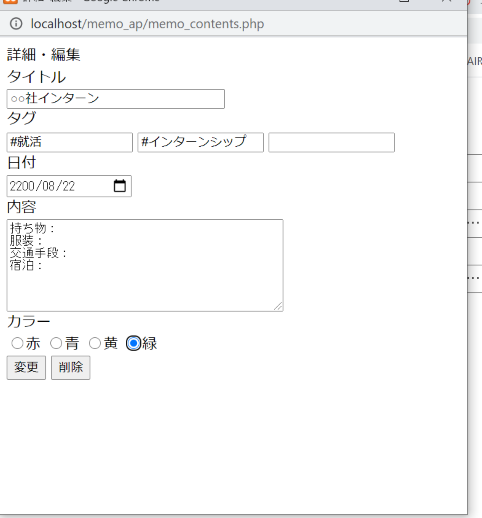Click inside the 内容 textarea
The height and width of the screenshot is (518, 482).
click(x=145, y=265)
